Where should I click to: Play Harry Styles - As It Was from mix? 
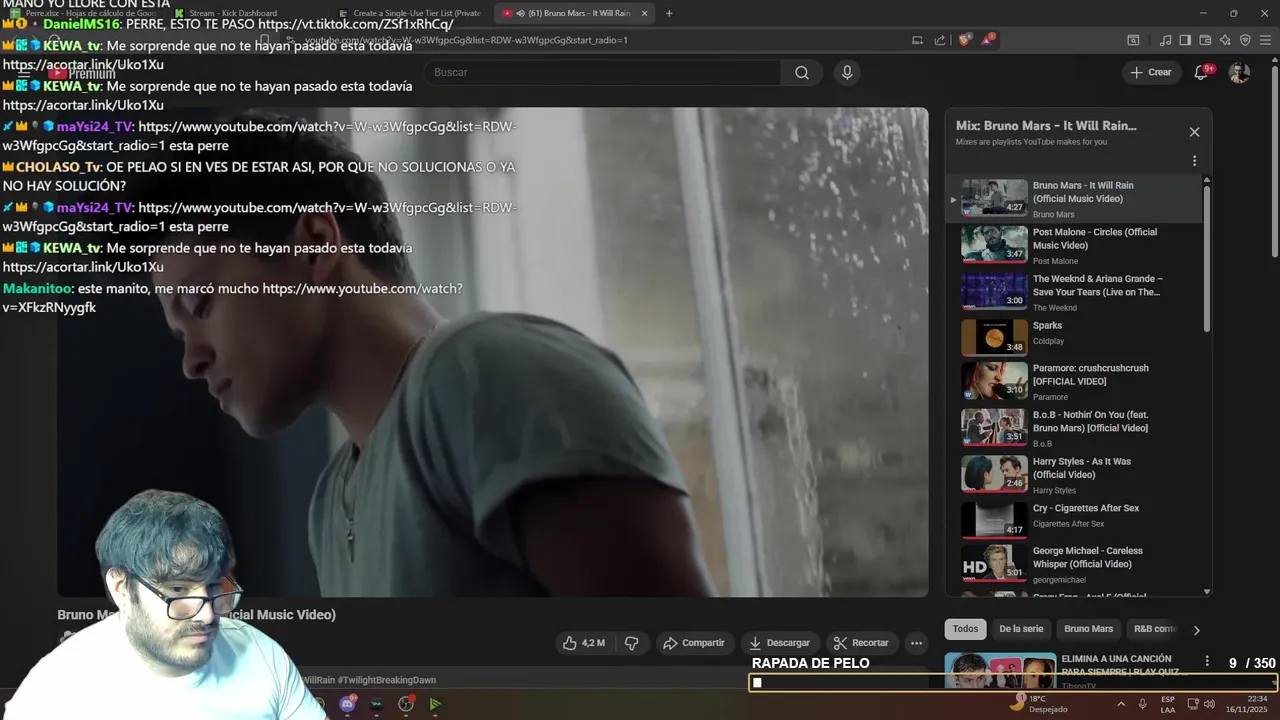click(1073, 474)
